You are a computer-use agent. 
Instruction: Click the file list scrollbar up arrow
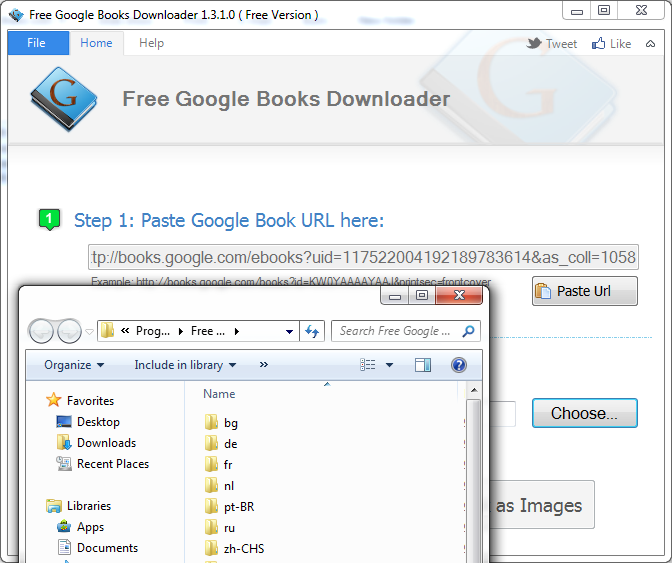click(x=474, y=390)
